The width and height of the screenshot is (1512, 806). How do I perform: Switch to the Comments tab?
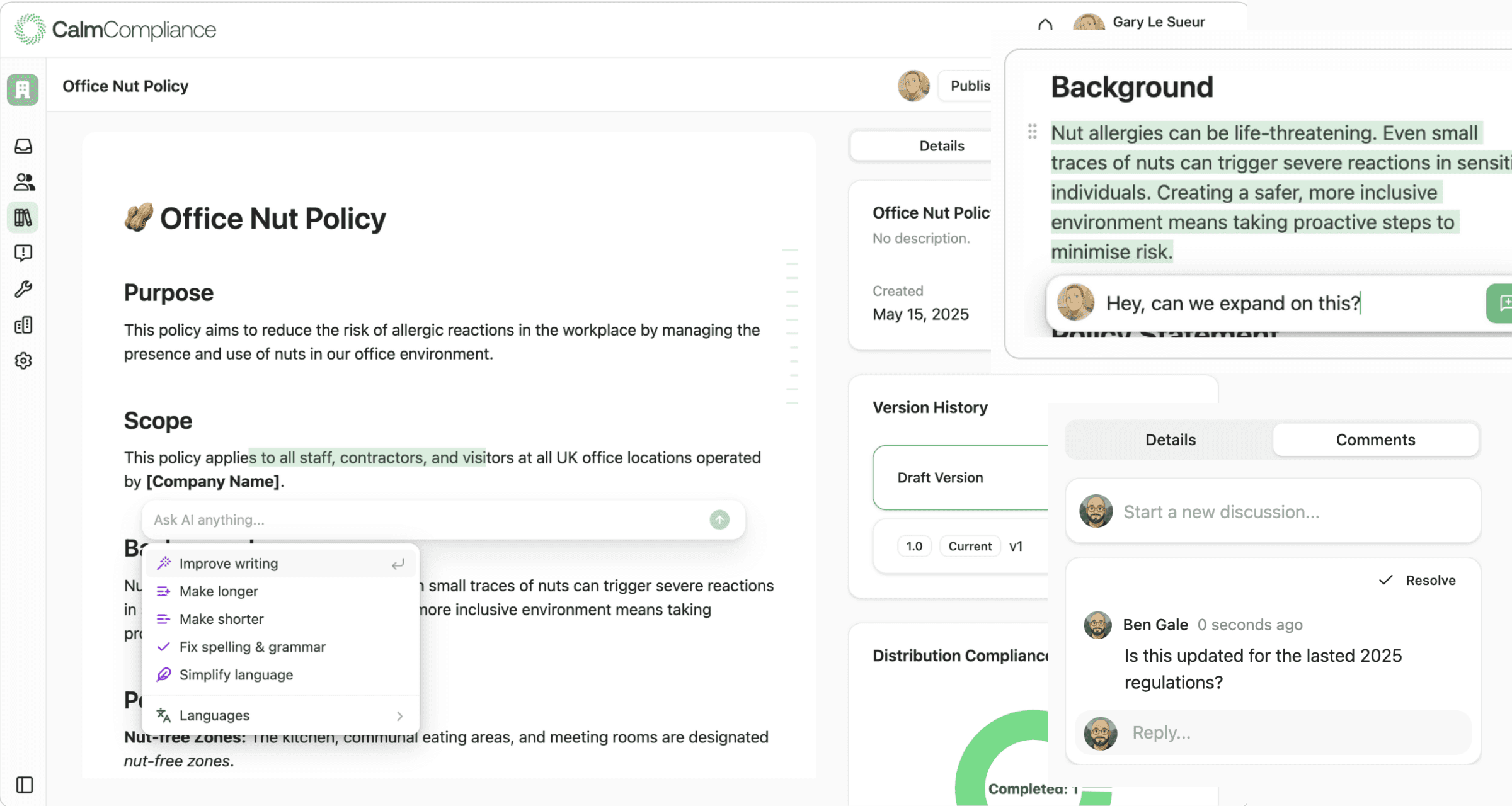[1375, 440]
